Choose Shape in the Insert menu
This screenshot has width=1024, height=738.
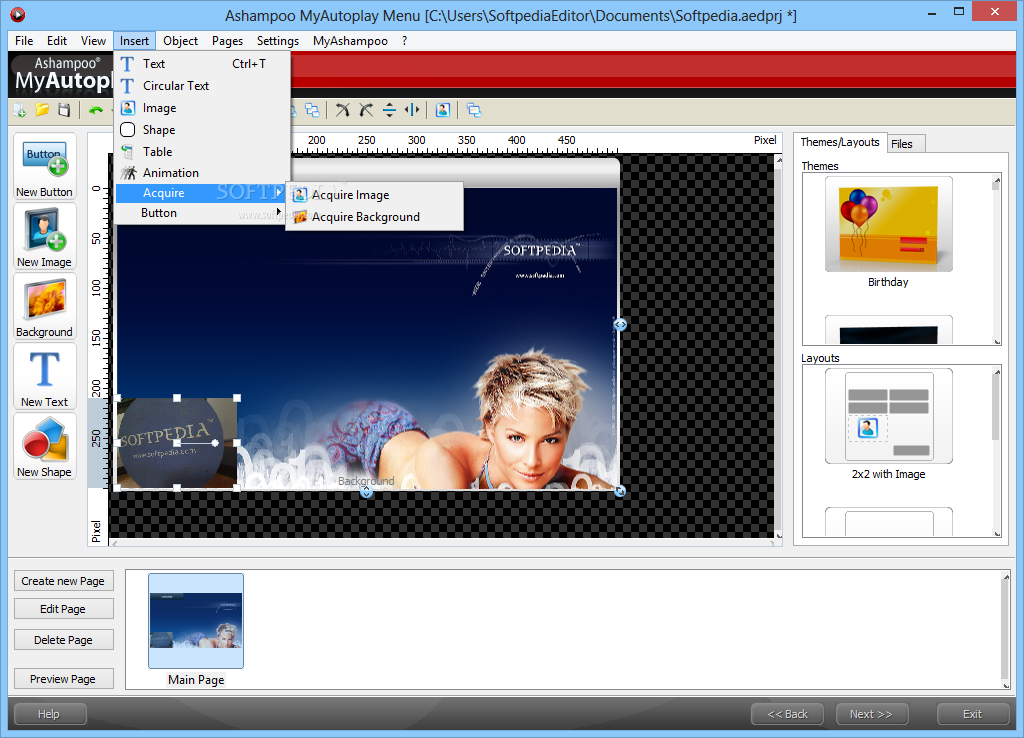pyautogui.click(x=202, y=130)
